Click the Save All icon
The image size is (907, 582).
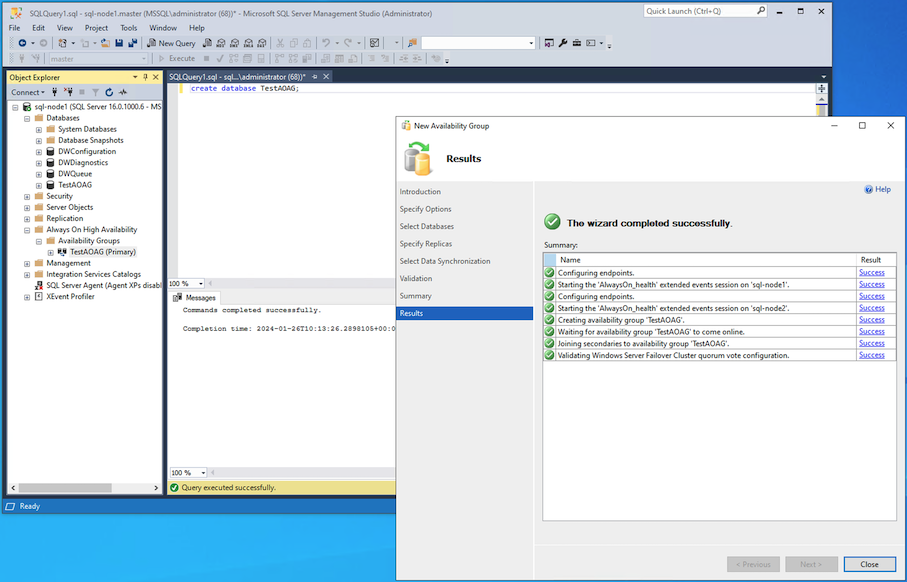(x=132, y=43)
